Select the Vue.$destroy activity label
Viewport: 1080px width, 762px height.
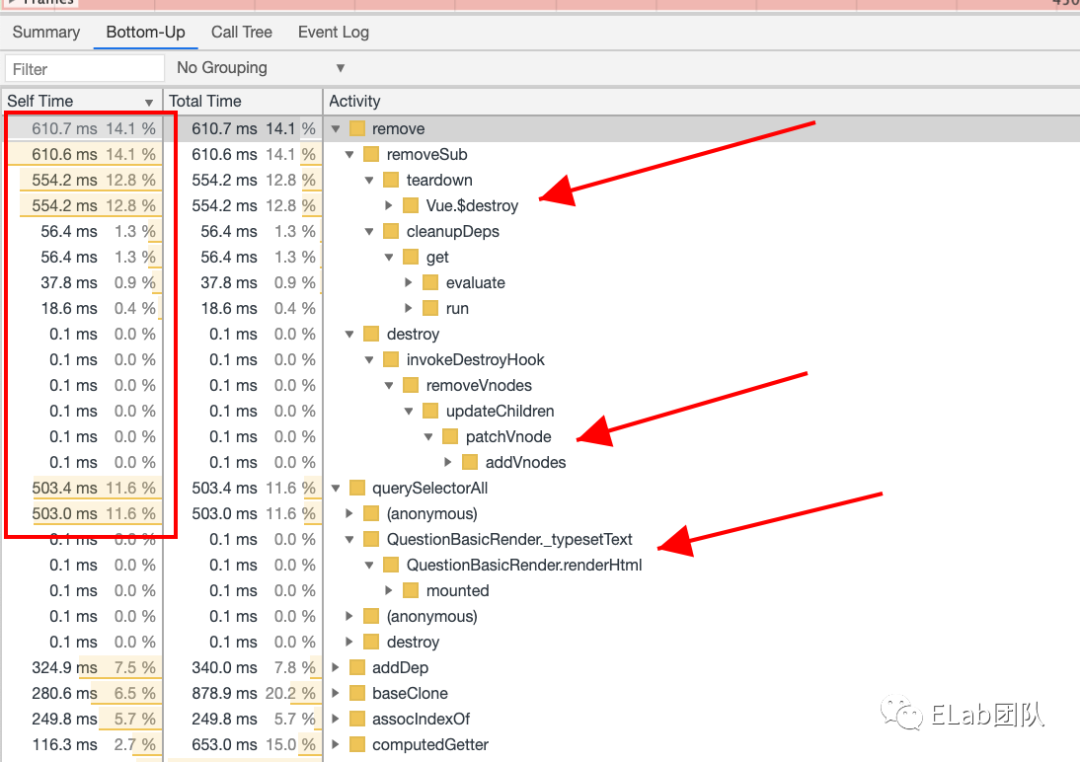472,205
